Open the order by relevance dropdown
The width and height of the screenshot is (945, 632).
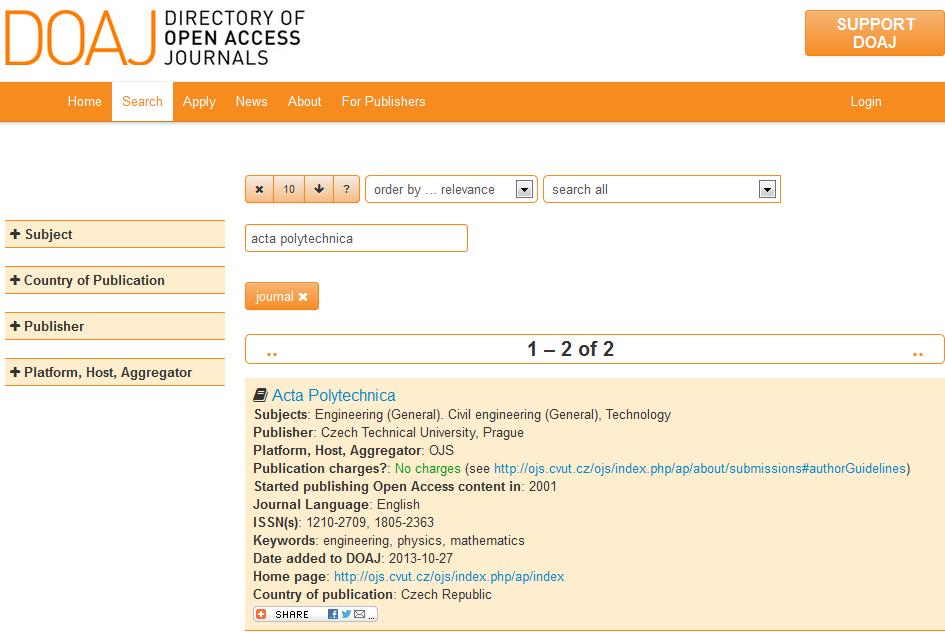coord(451,189)
